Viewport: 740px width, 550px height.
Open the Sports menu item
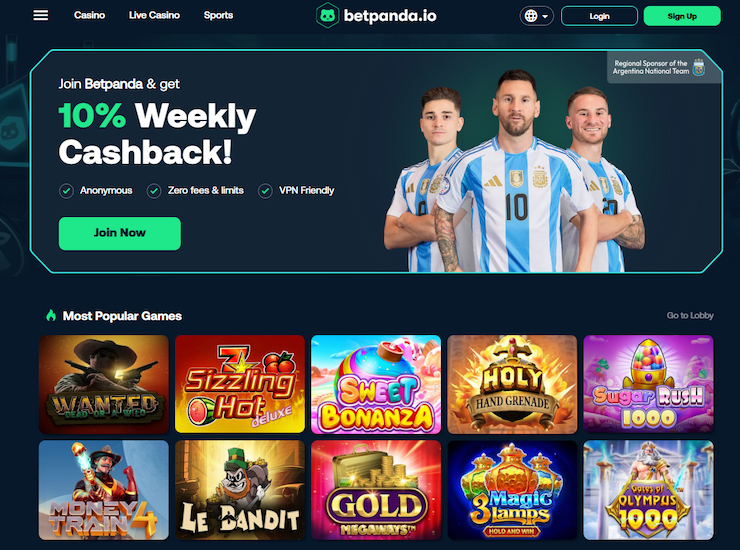[x=219, y=15]
